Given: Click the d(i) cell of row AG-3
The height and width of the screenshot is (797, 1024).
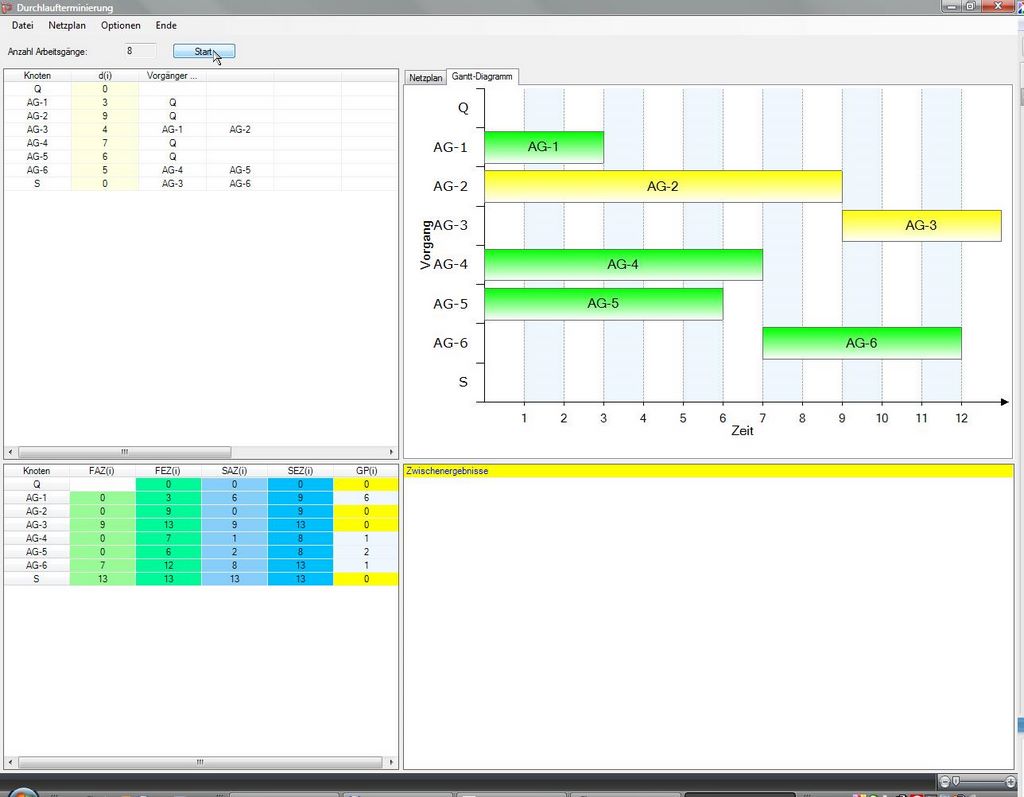Looking at the screenshot, I should tap(104, 129).
